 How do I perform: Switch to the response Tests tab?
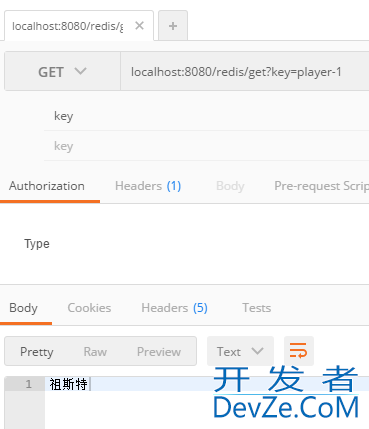pyautogui.click(x=257, y=308)
